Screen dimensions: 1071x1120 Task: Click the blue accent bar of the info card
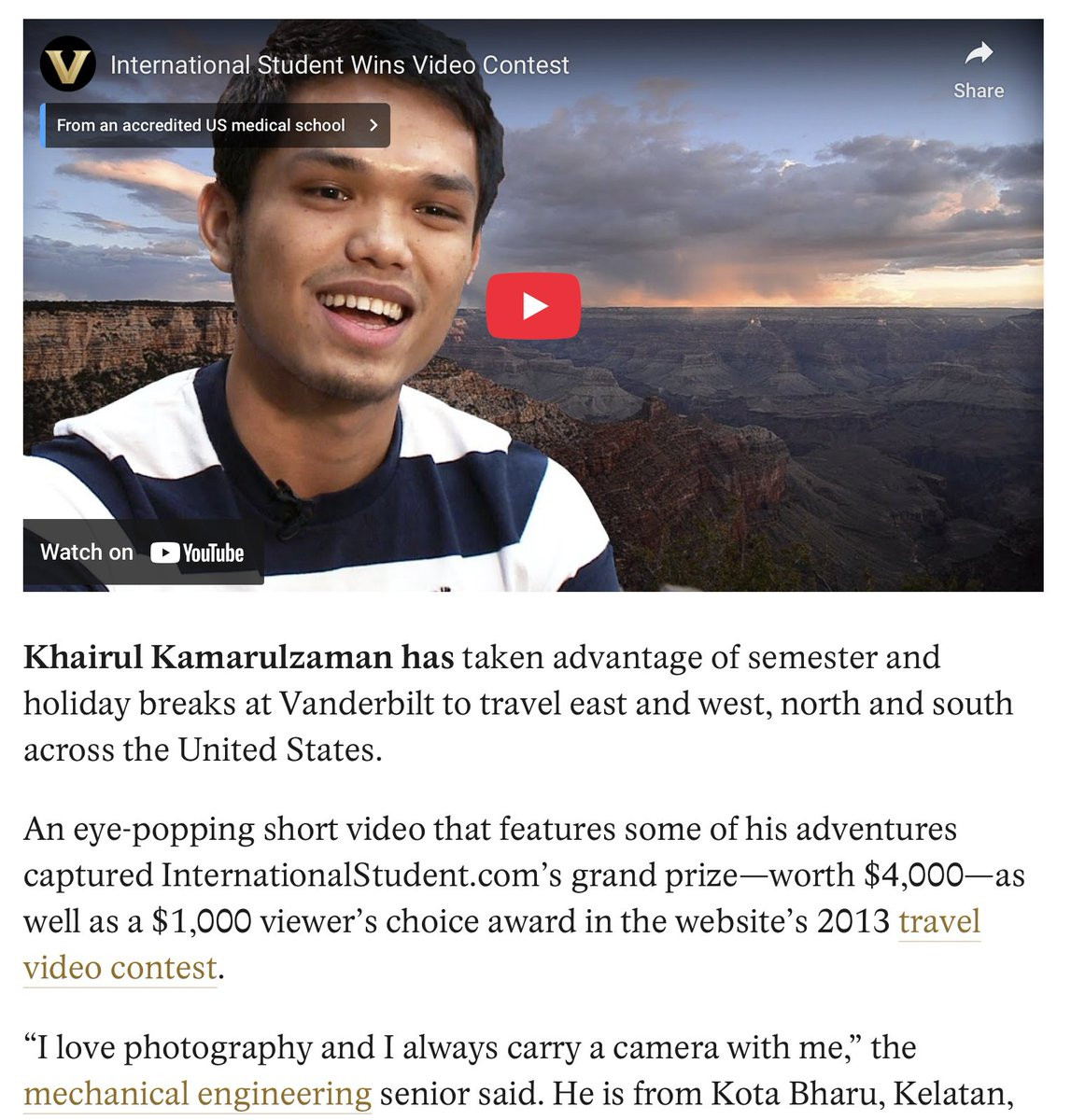[x=43, y=125]
